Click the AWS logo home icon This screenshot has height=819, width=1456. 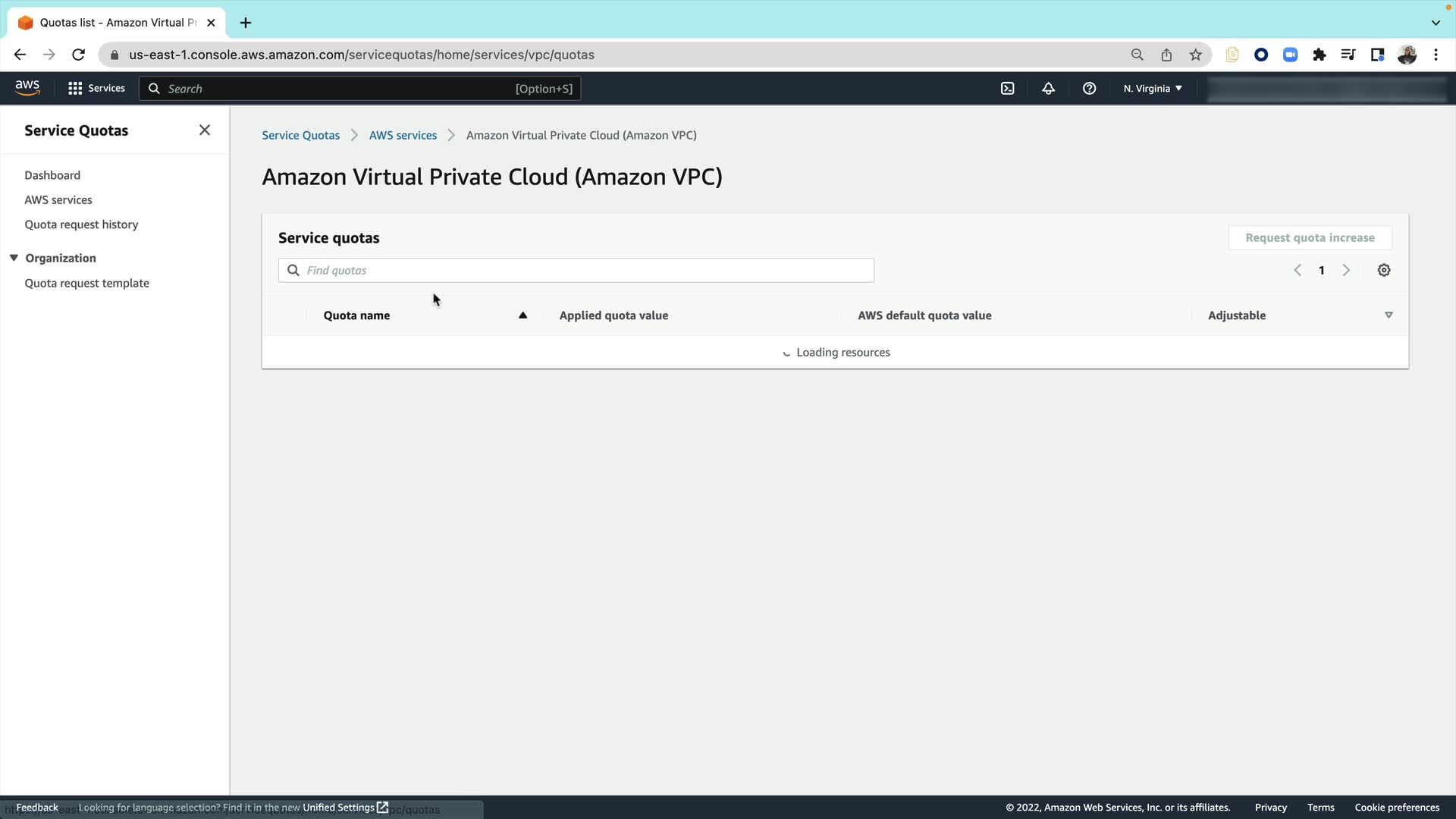(27, 88)
